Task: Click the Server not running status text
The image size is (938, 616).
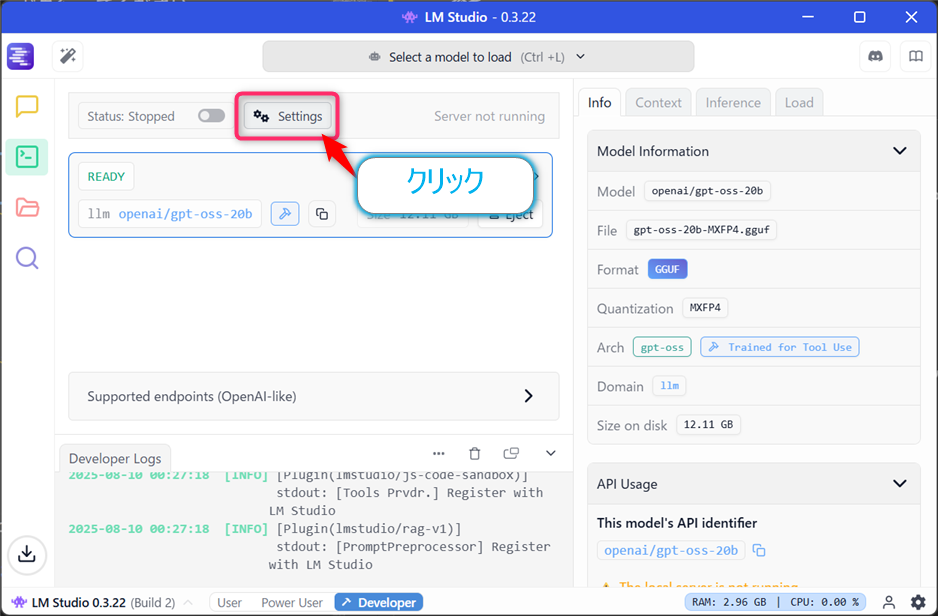Action: [489, 116]
